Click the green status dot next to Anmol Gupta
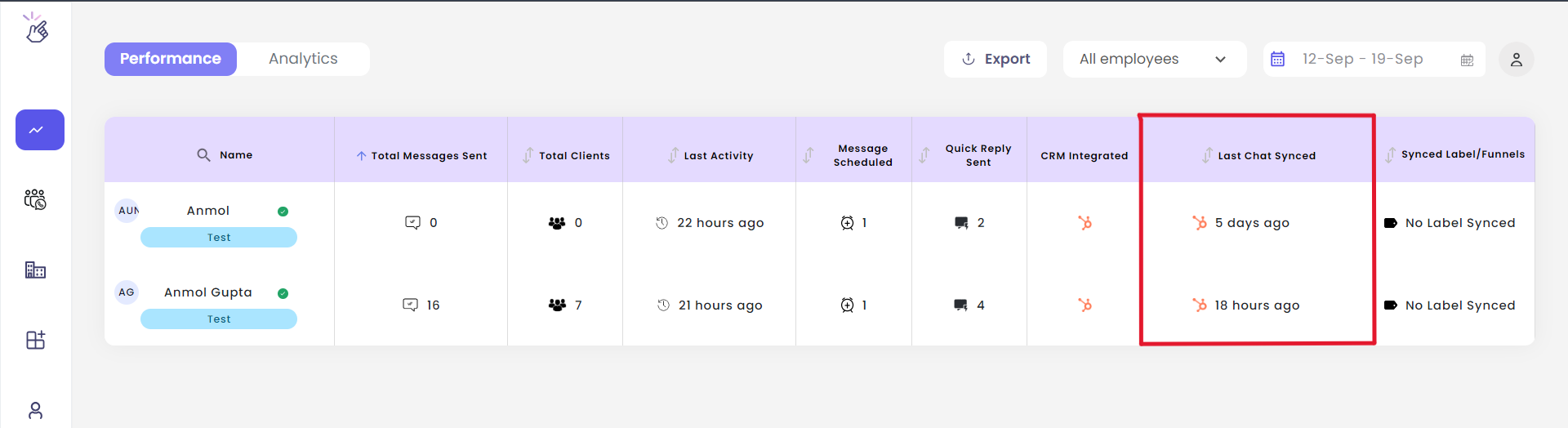Viewport: 1568px width, 428px height. pos(283,293)
